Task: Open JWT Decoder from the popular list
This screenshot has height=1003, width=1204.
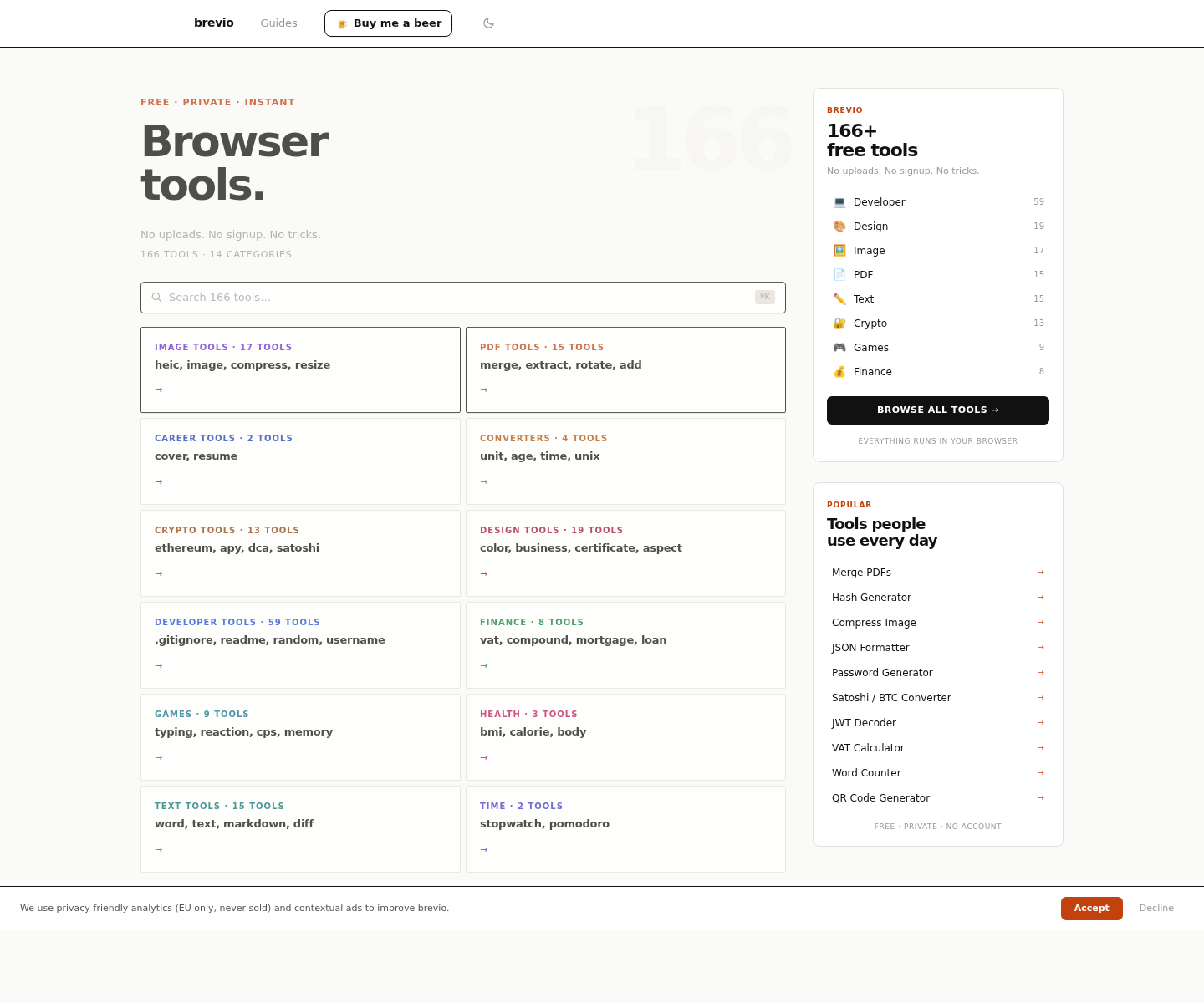Action: (938, 723)
